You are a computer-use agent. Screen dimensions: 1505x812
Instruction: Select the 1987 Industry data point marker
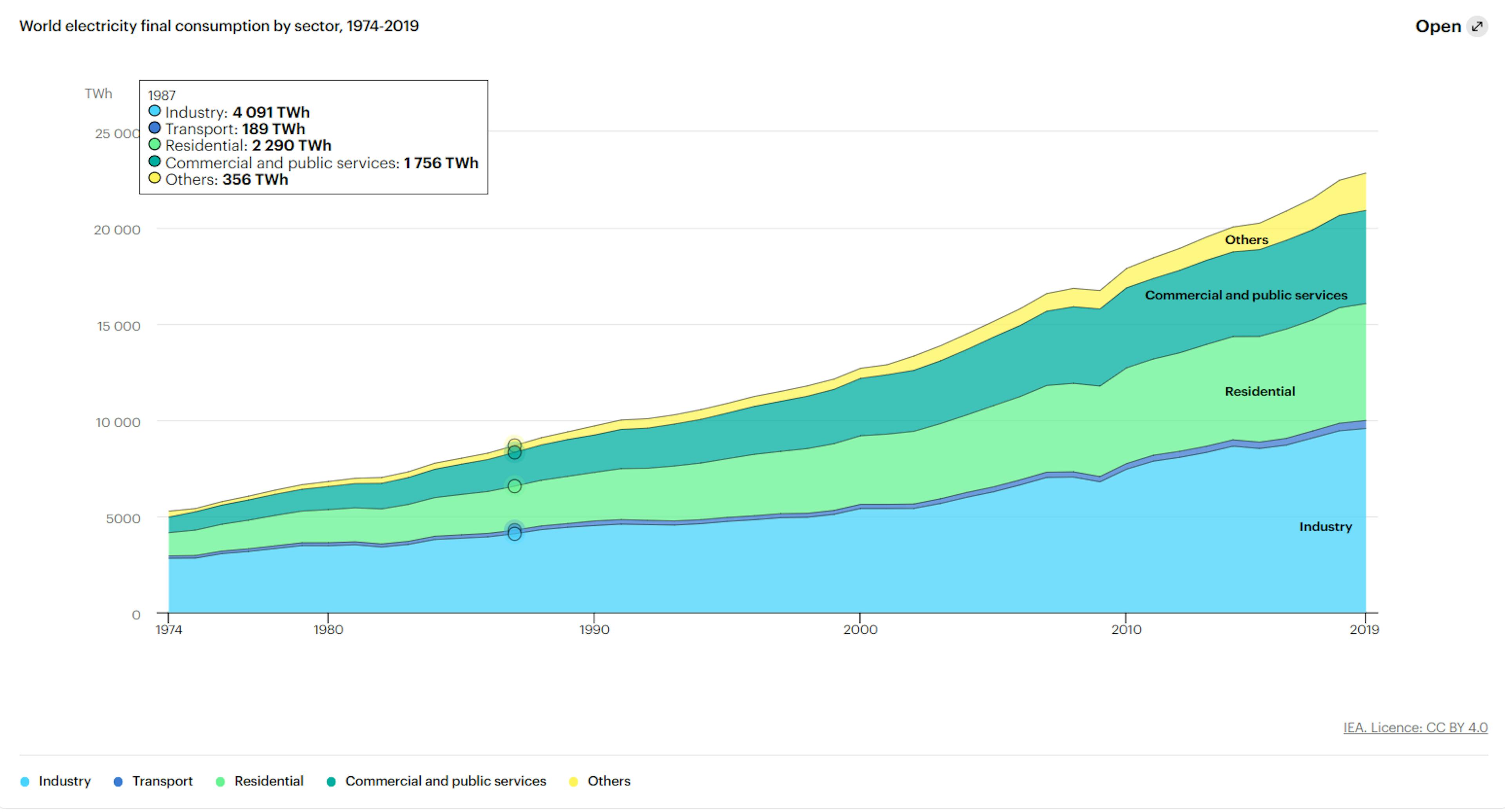point(514,534)
